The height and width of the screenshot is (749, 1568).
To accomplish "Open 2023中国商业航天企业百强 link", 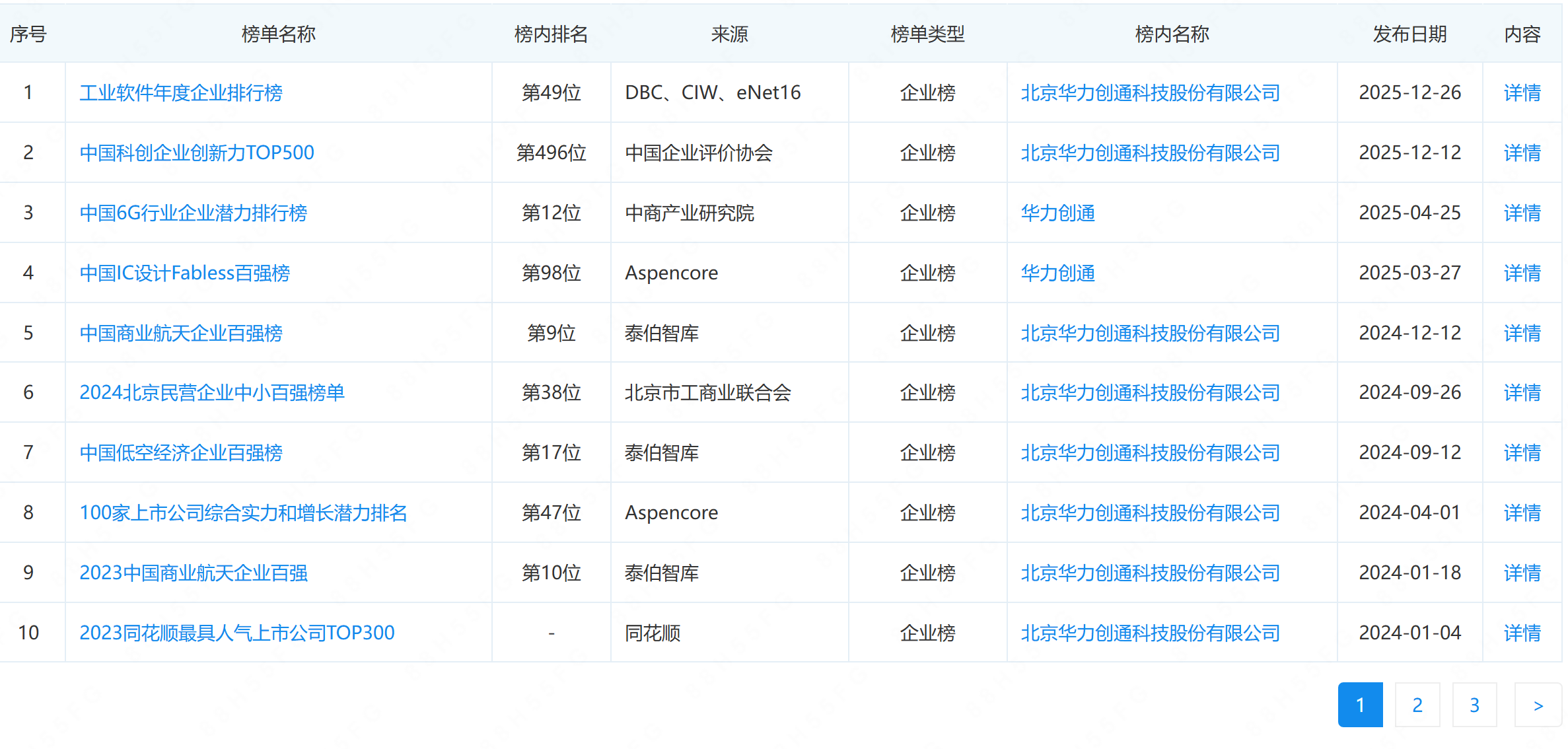I will [x=193, y=573].
